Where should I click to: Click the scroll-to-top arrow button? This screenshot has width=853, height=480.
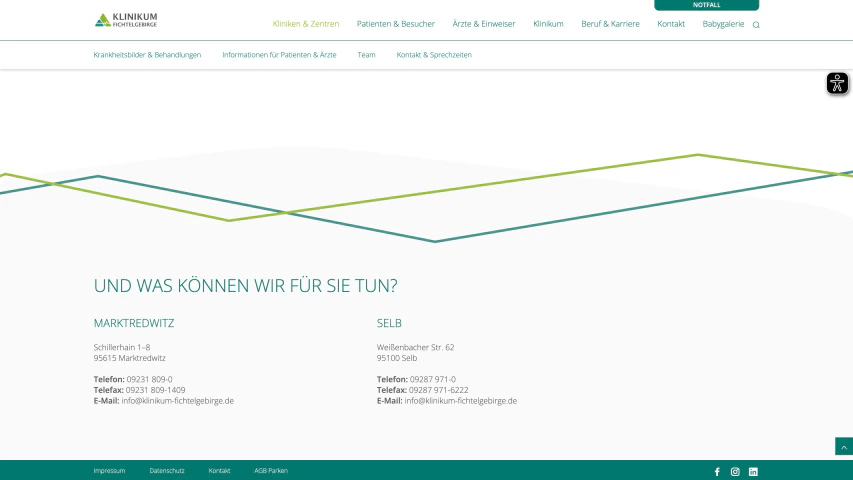coord(844,446)
